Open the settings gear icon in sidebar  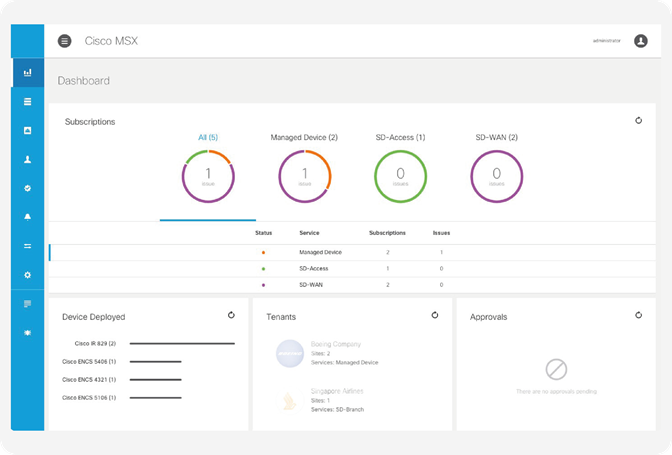tap(27, 275)
